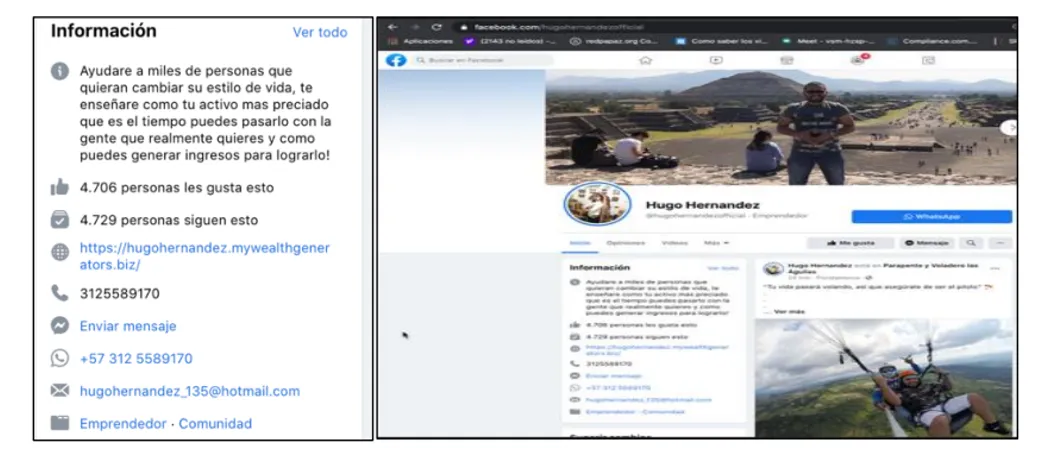Click the phone number 3125589170 text
This screenshot has height=452, width=1053.
pos(120,293)
